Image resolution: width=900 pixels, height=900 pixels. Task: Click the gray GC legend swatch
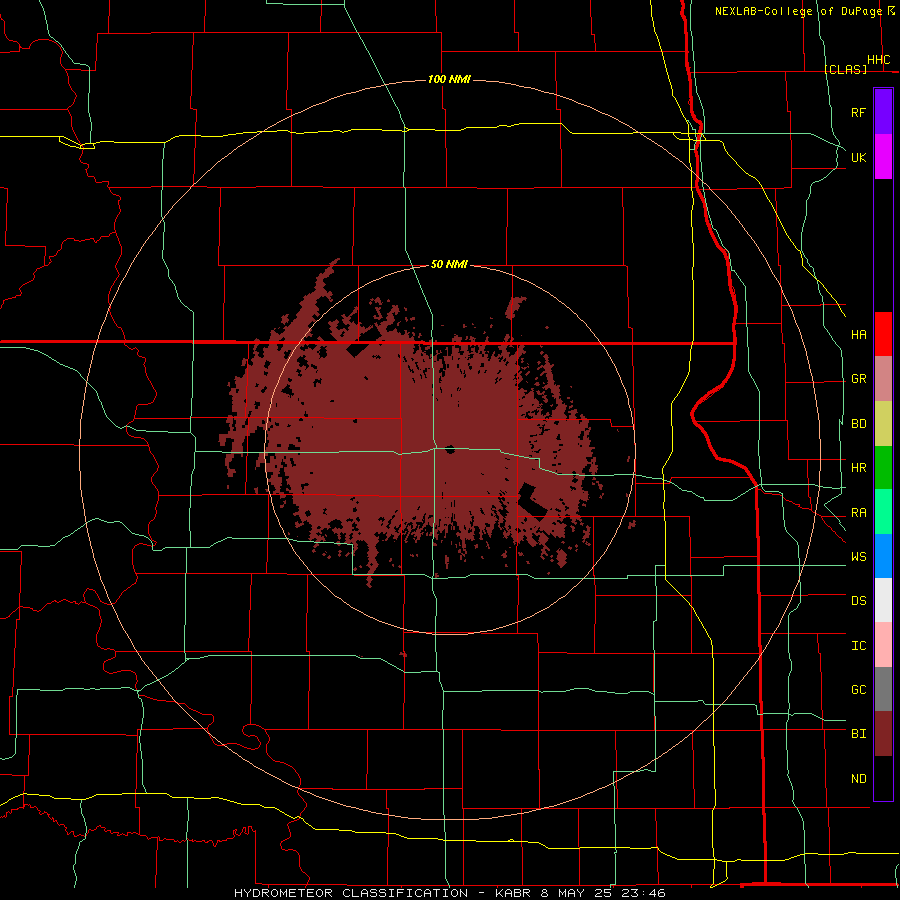pos(883,689)
